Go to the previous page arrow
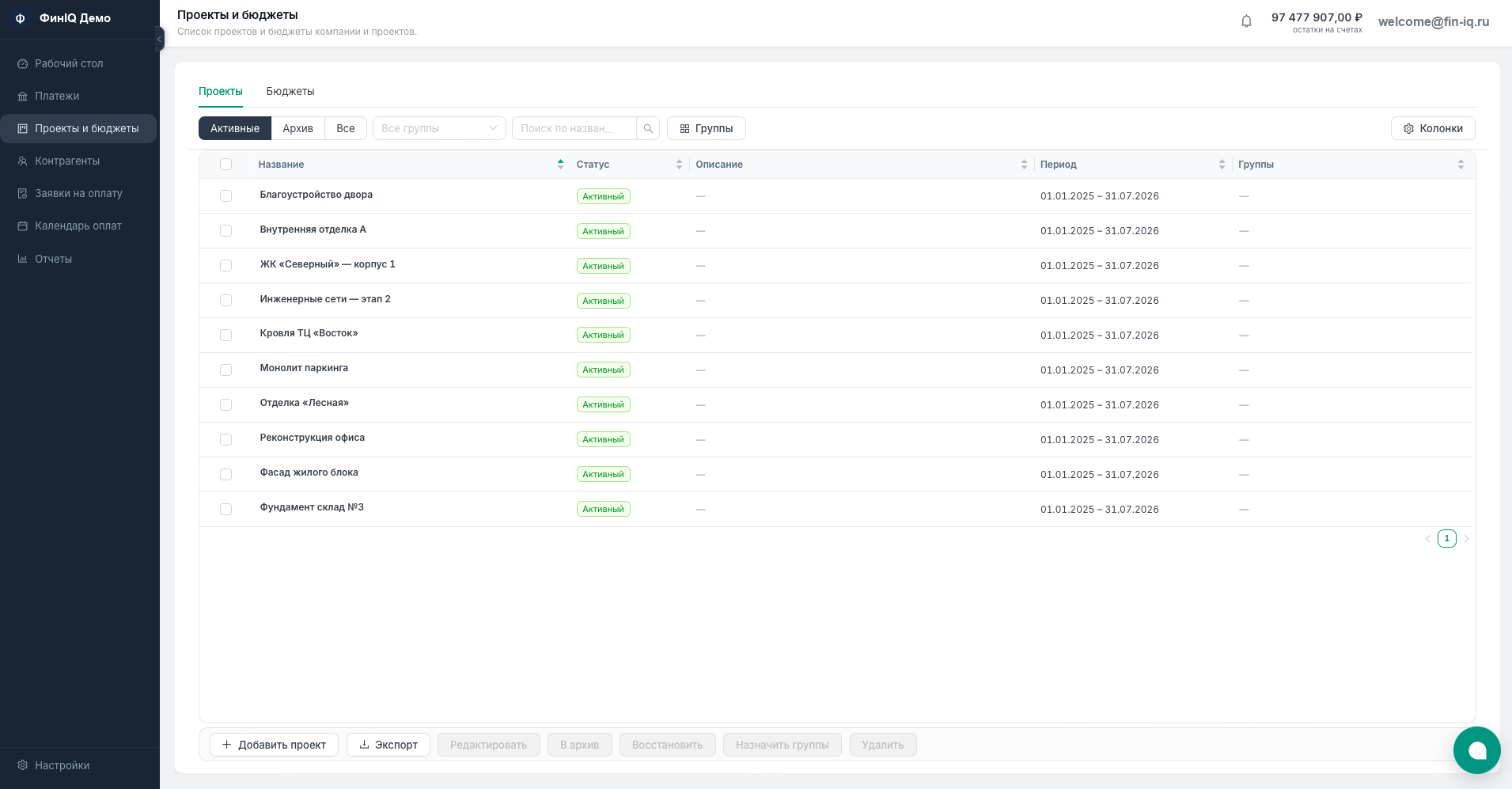Screen dimensions: 1512x789 pyautogui.click(x=1427, y=539)
